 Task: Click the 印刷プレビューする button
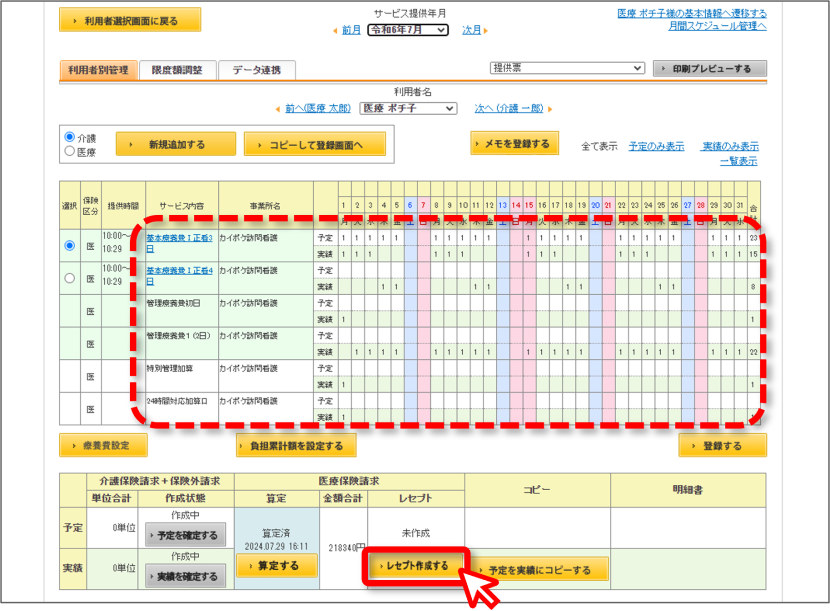pyautogui.click(x=710, y=69)
